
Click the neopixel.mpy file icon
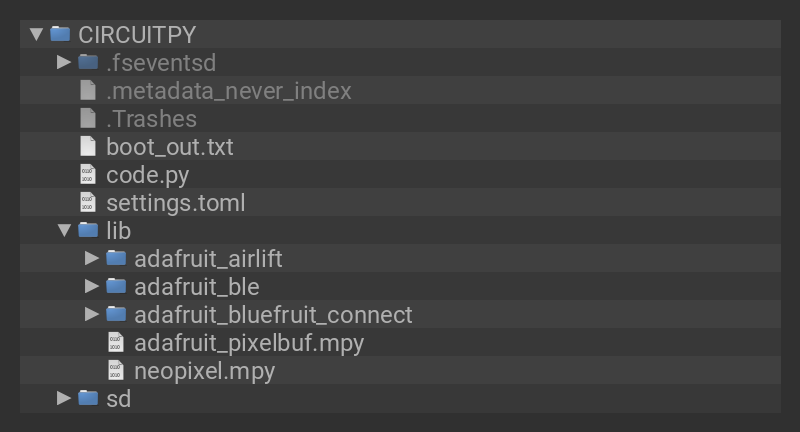click(x=116, y=370)
